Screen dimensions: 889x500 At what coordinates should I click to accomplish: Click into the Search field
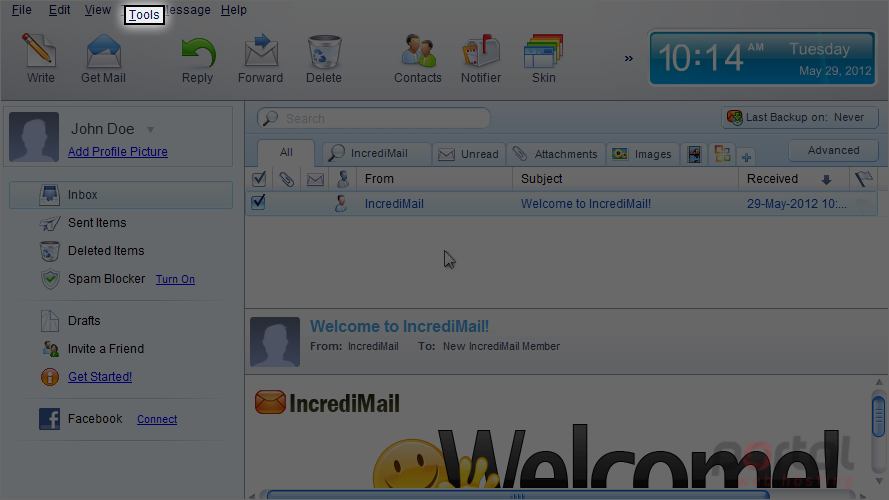(374, 118)
